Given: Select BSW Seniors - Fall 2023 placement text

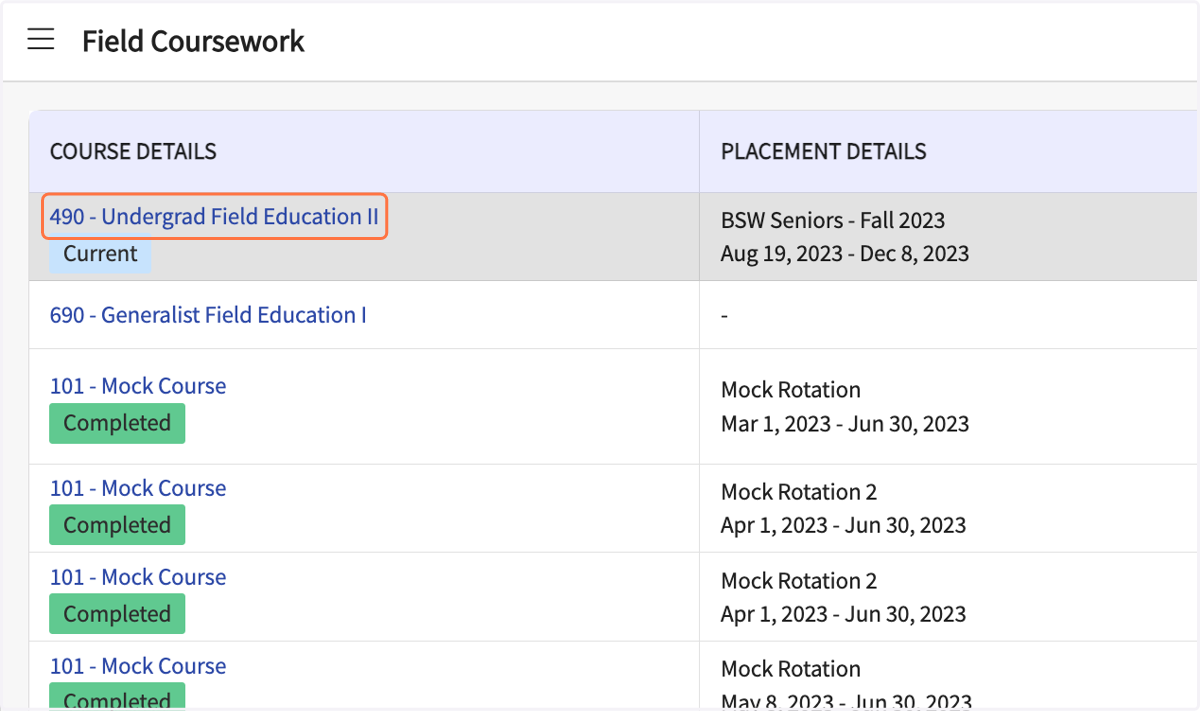Looking at the screenshot, I should (832, 221).
